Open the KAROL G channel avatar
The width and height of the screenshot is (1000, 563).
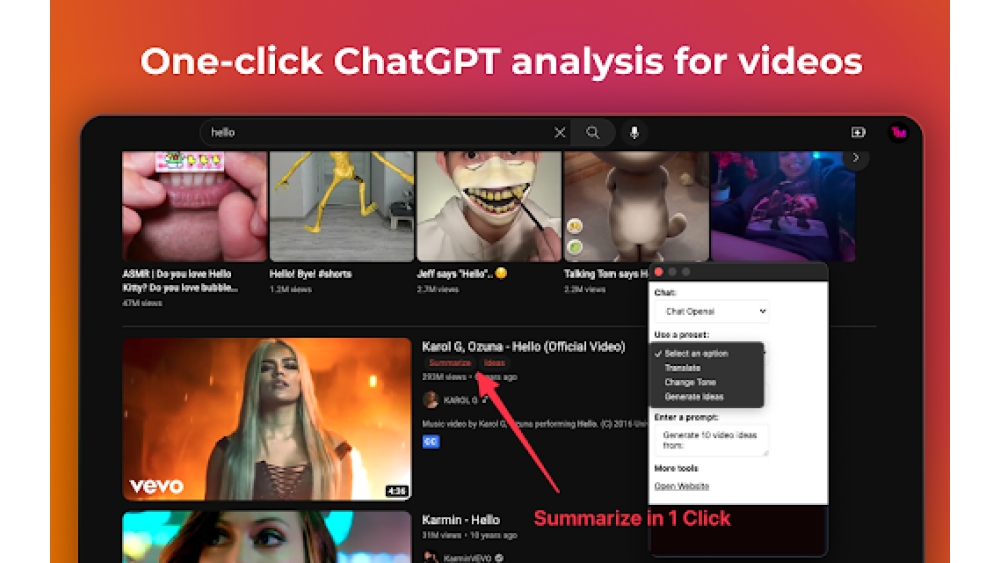point(430,400)
